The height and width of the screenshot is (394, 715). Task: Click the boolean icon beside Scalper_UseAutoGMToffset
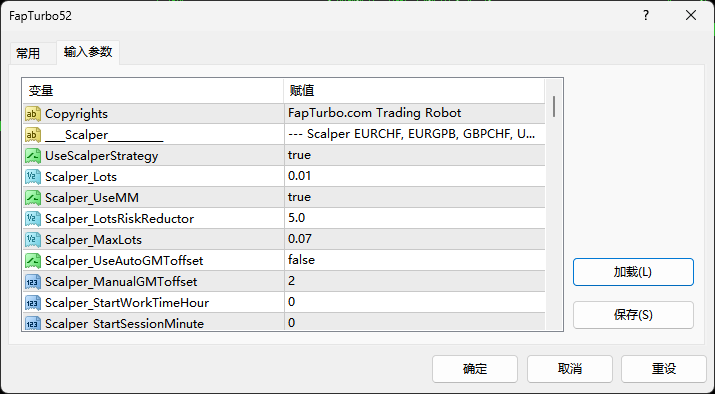[33, 260]
